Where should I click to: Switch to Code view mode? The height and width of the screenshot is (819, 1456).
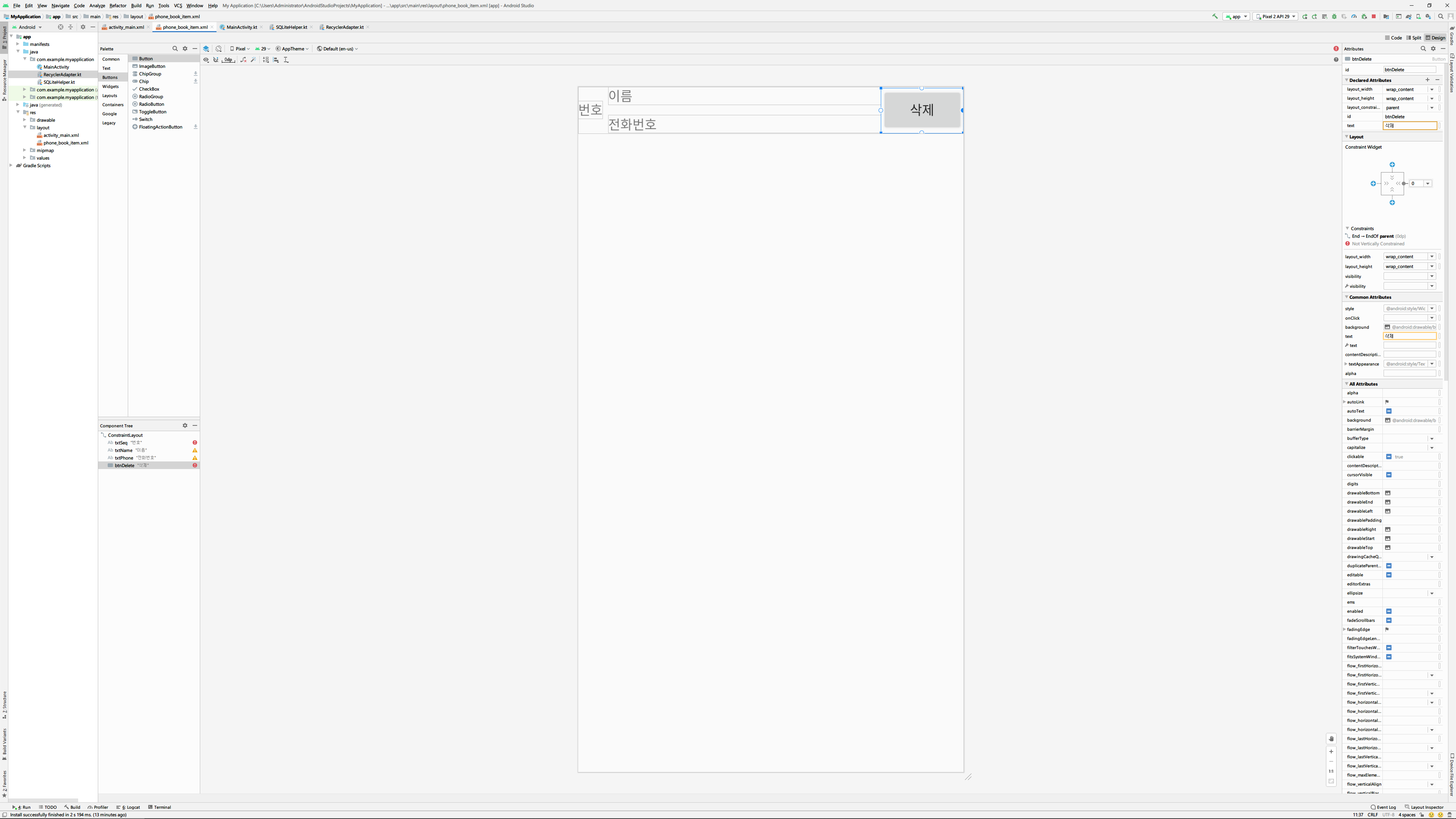coord(1393,38)
